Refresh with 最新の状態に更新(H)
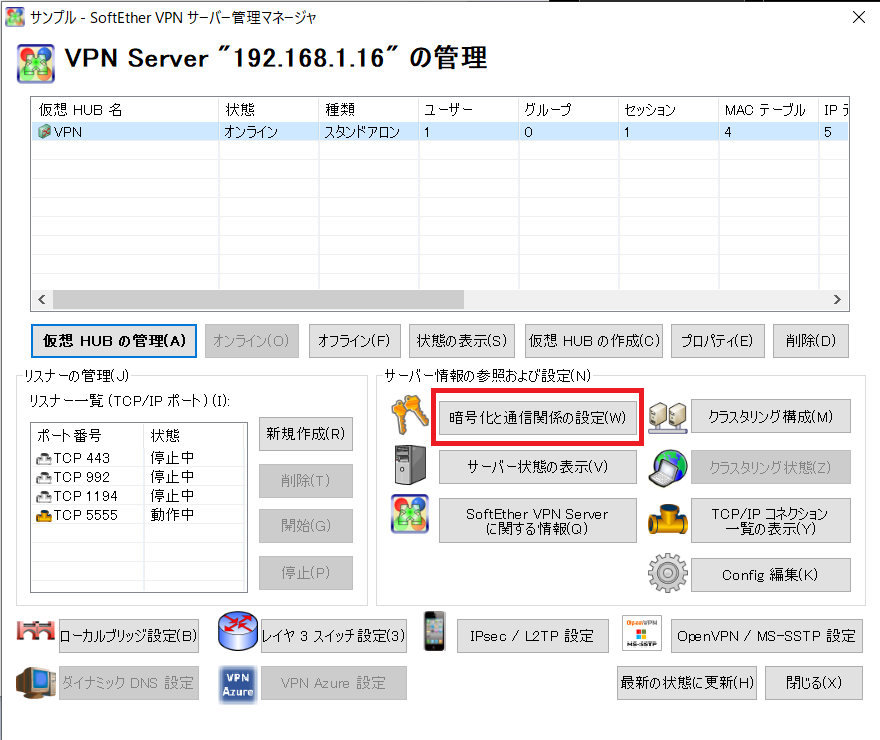880x740 pixels. click(687, 683)
